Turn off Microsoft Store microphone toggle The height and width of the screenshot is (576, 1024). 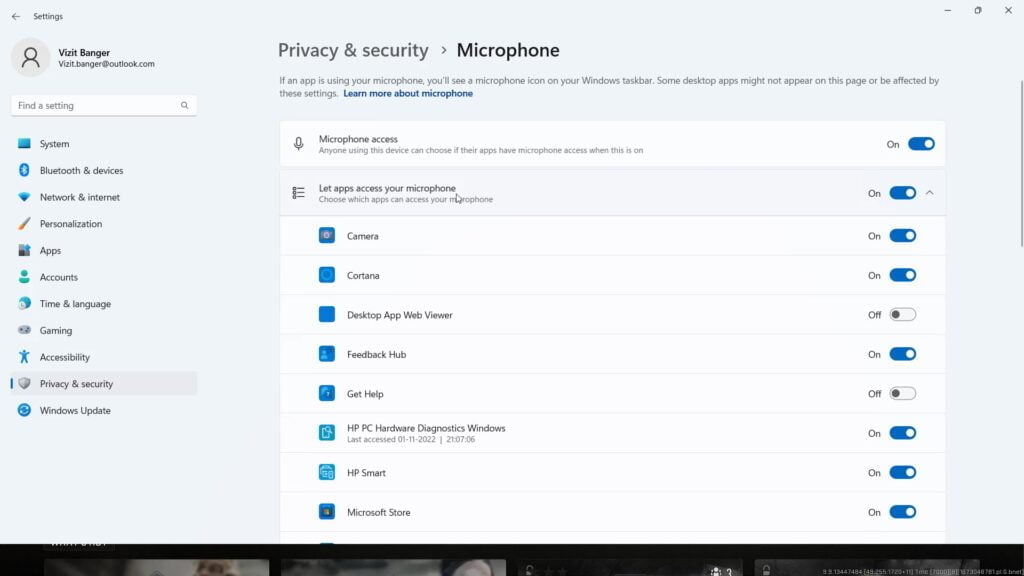pyautogui.click(x=903, y=512)
